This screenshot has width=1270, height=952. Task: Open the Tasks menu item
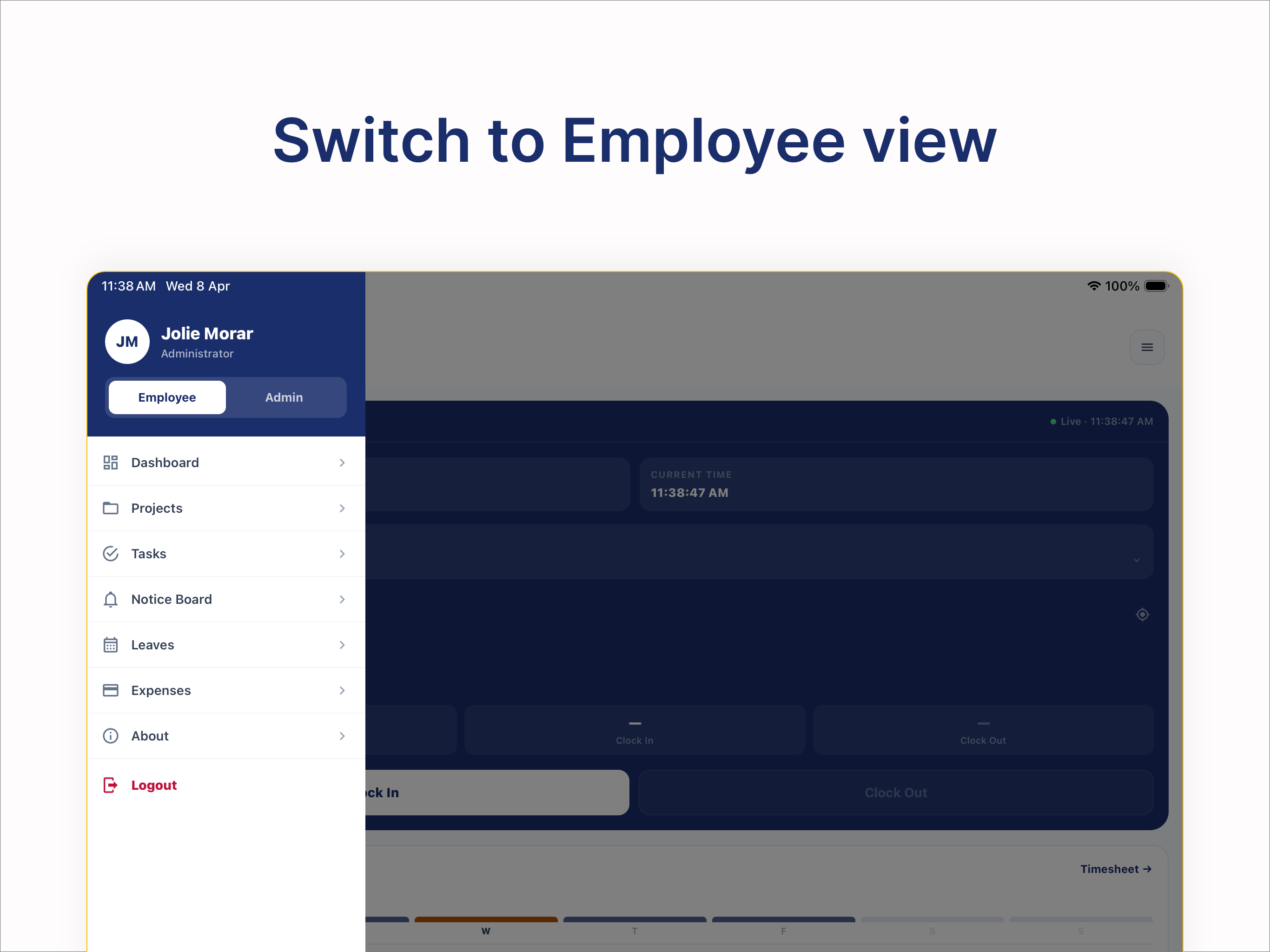pyautogui.click(x=225, y=554)
